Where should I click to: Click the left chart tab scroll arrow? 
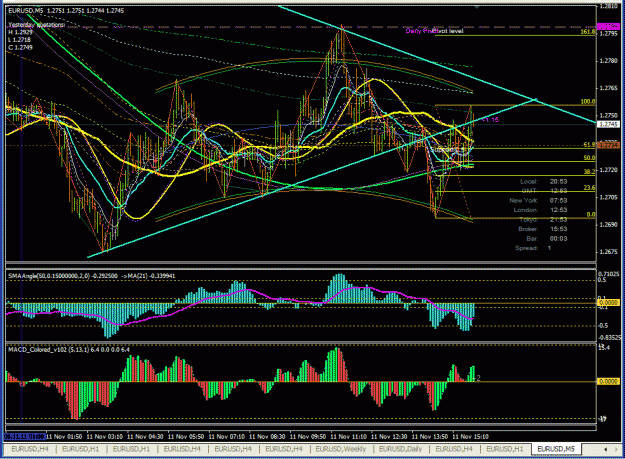pos(605,449)
